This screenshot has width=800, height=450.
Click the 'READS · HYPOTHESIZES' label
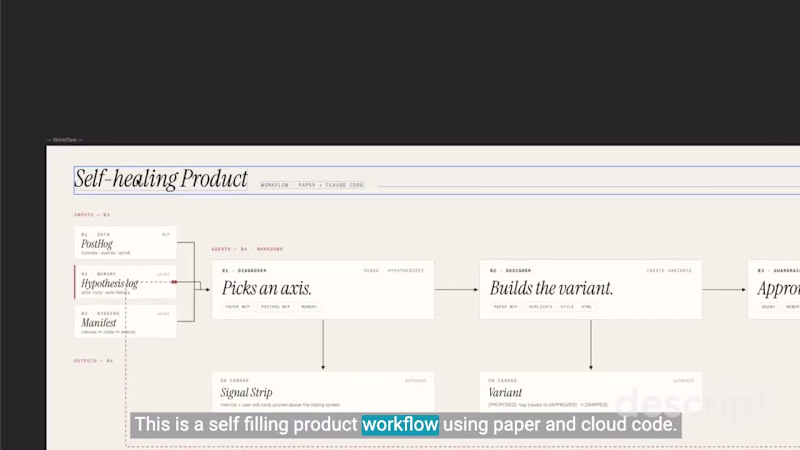(x=393, y=270)
